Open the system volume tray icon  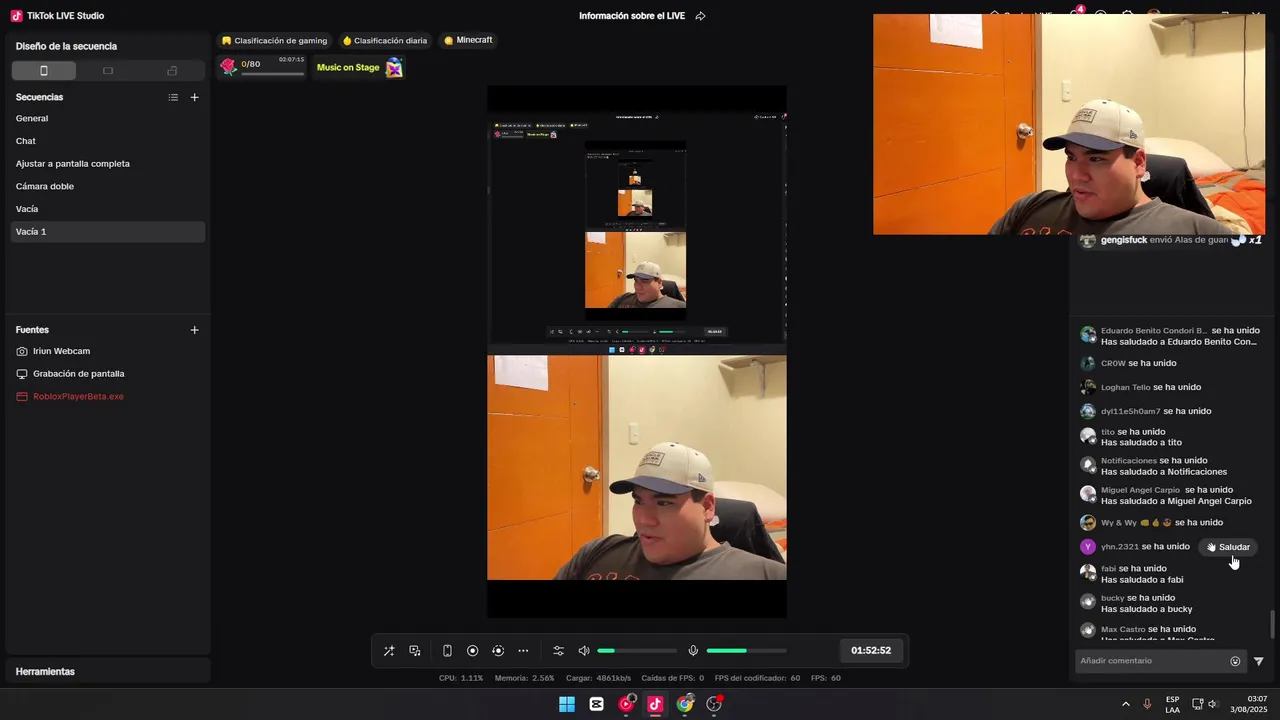point(1213,704)
